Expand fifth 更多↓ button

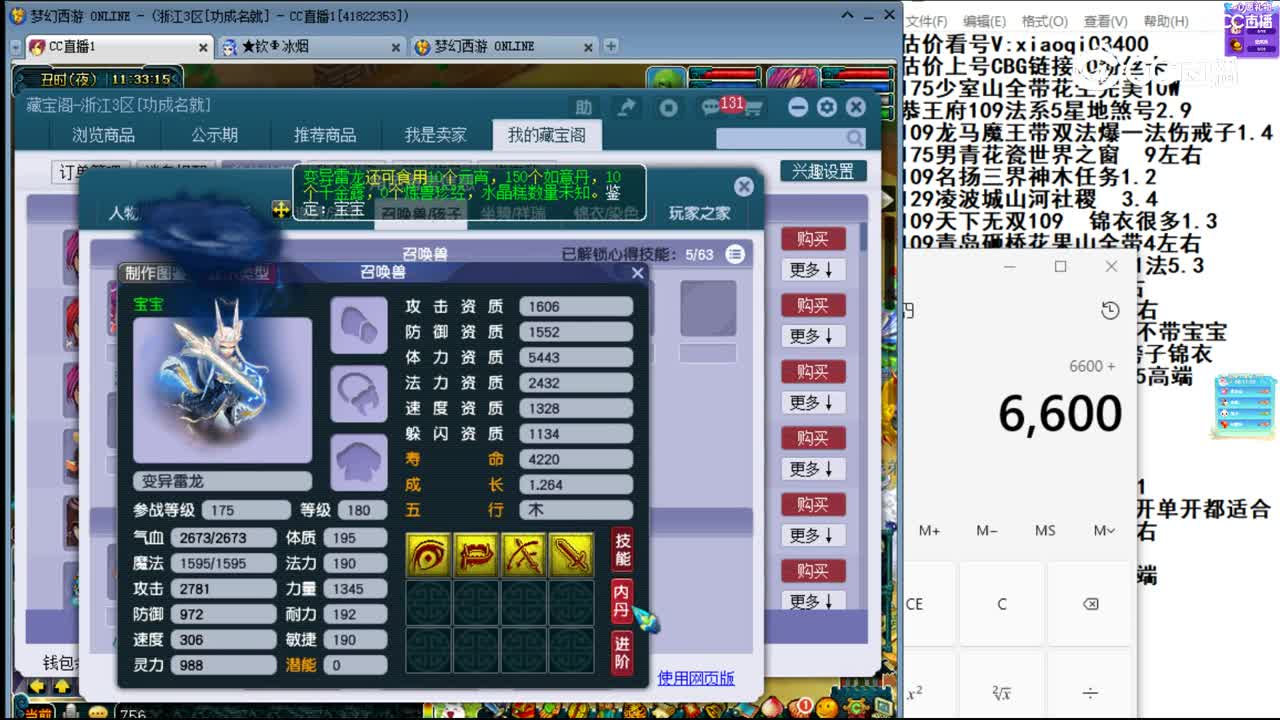coord(812,535)
